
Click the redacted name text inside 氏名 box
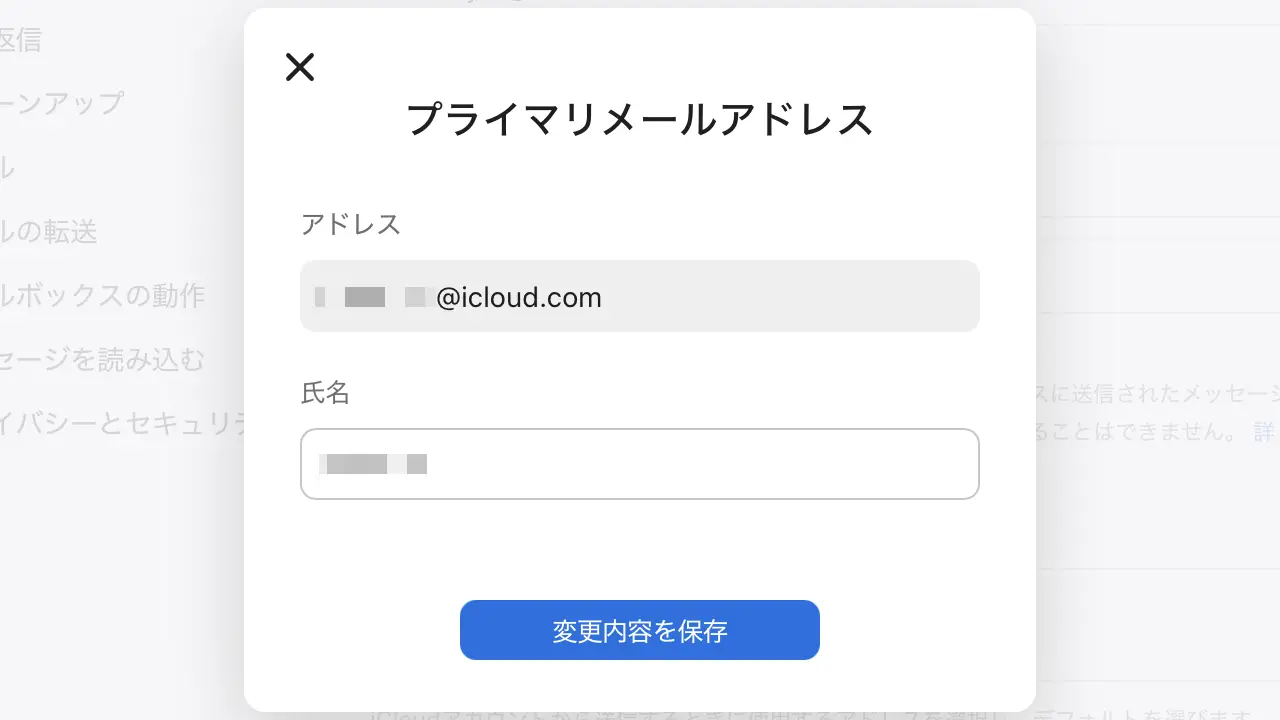tap(372, 463)
